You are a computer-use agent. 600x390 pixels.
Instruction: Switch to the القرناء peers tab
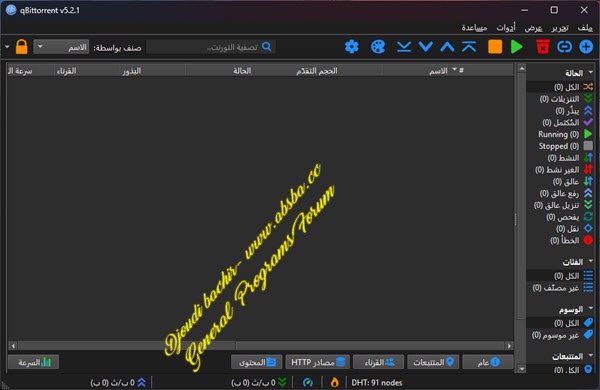(378, 362)
